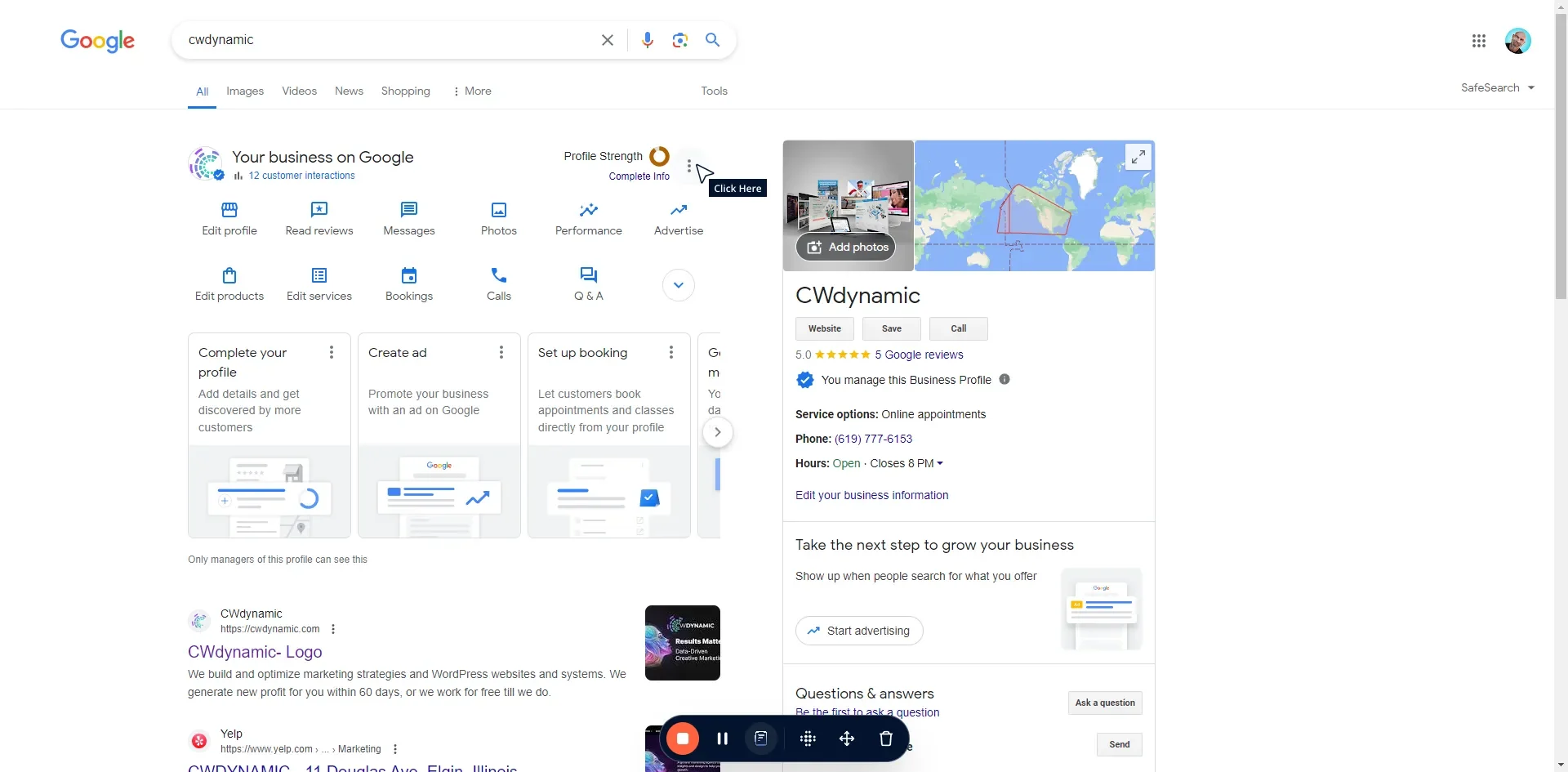The height and width of the screenshot is (772, 1568).
Task: Open Google apps grid icon
Action: pos(1478,41)
